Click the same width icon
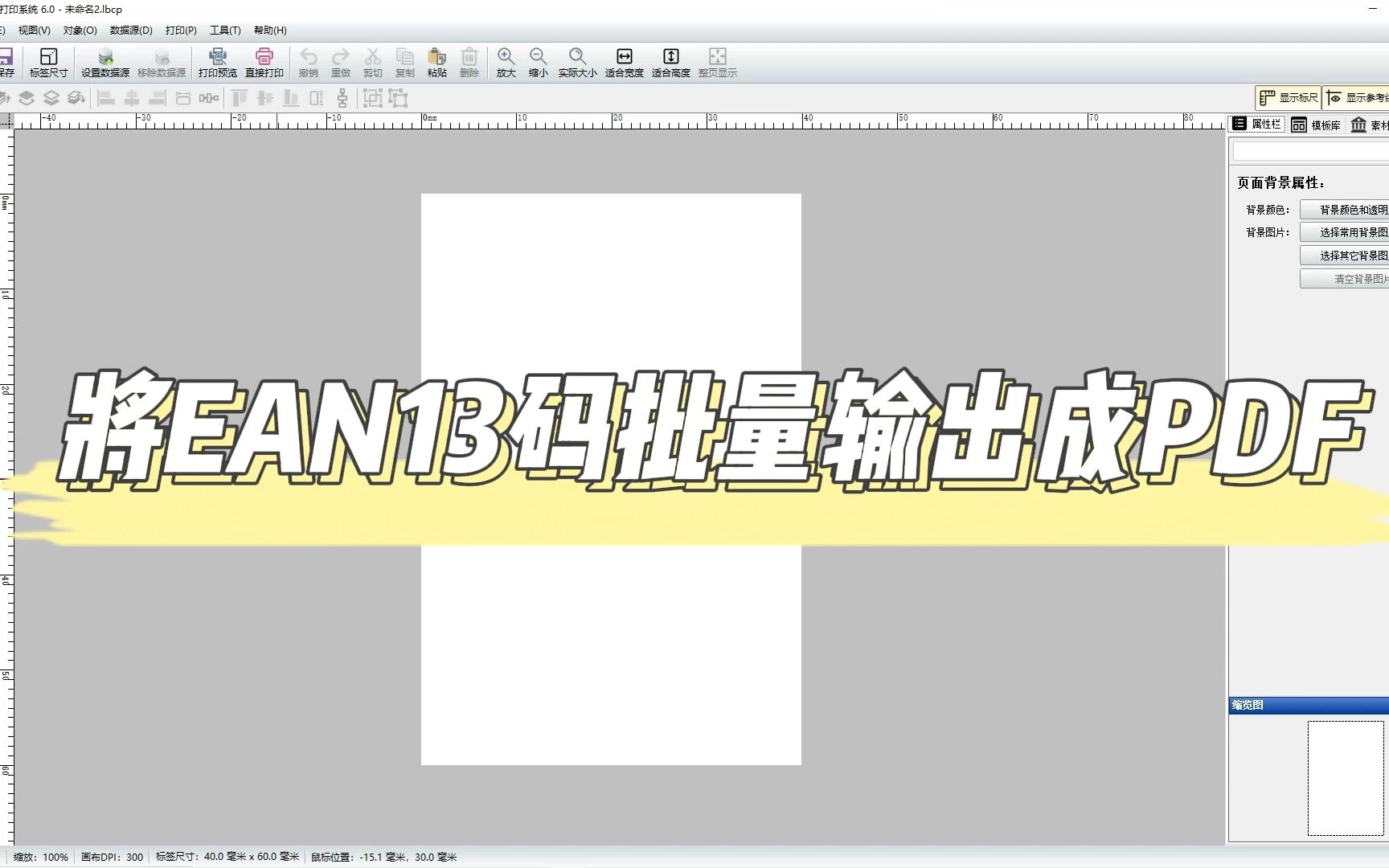The width and height of the screenshot is (1389, 868). pos(183,98)
